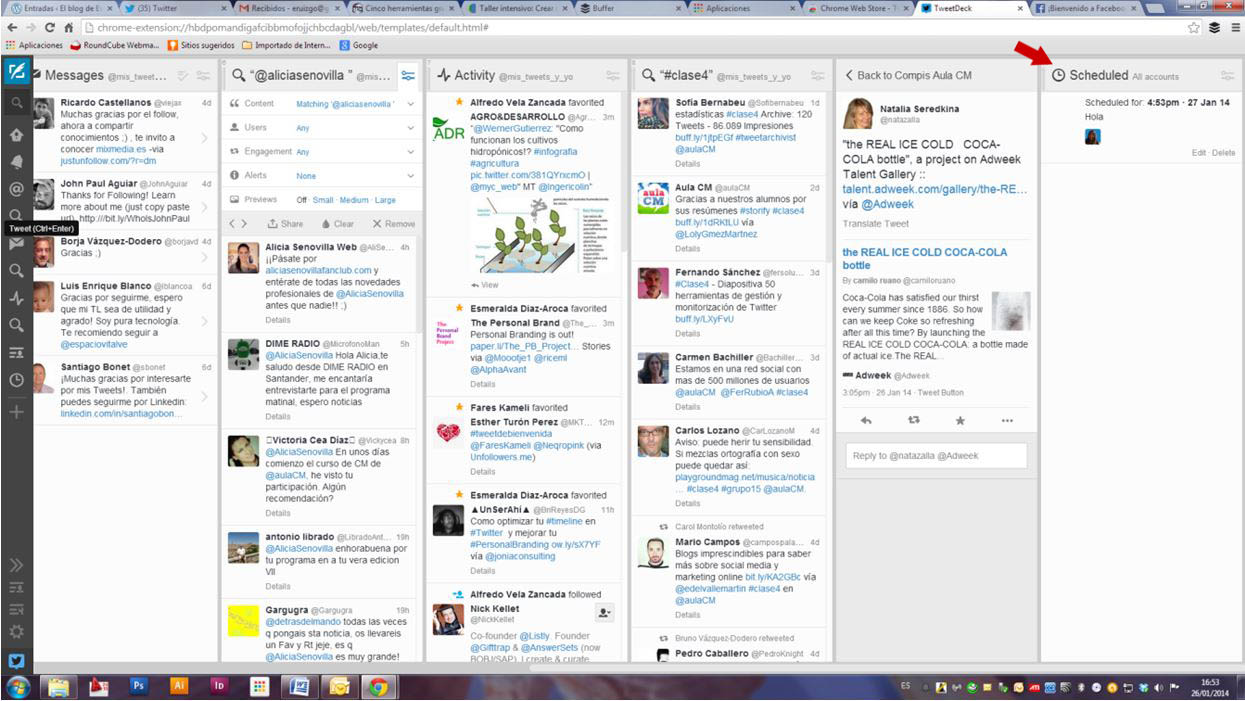Expand the Content filter dropdown

410,103
